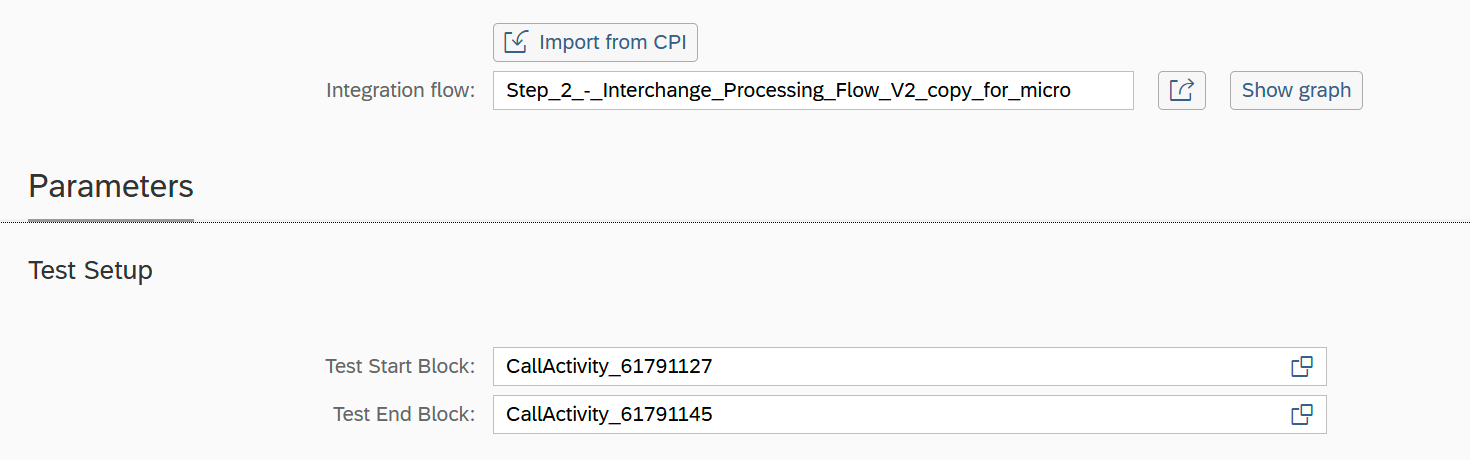The height and width of the screenshot is (460, 1470).
Task: Open value help icon in Test Start Block
Action: click(x=1301, y=367)
